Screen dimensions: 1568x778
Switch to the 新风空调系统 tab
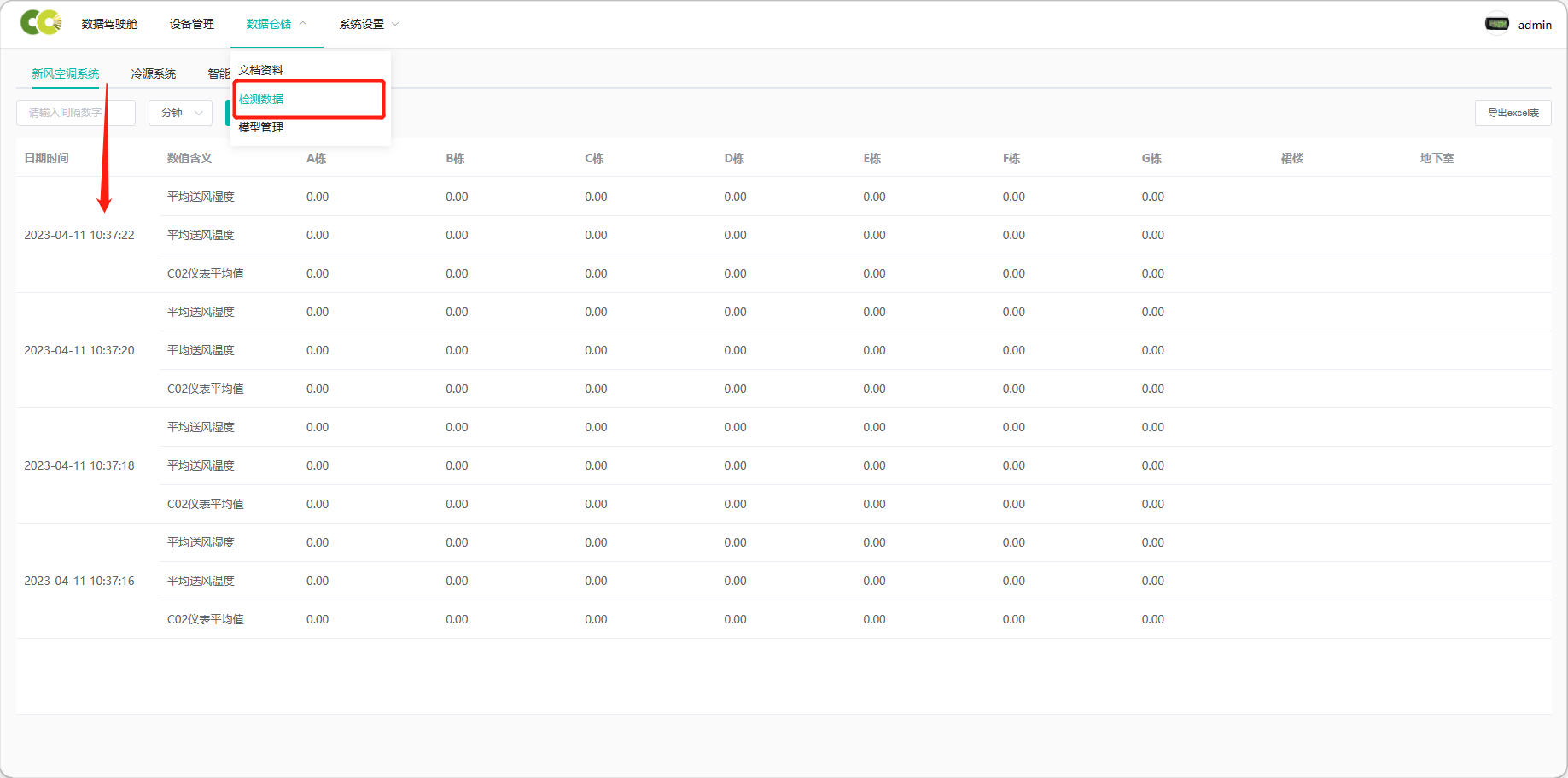(x=66, y=73)
